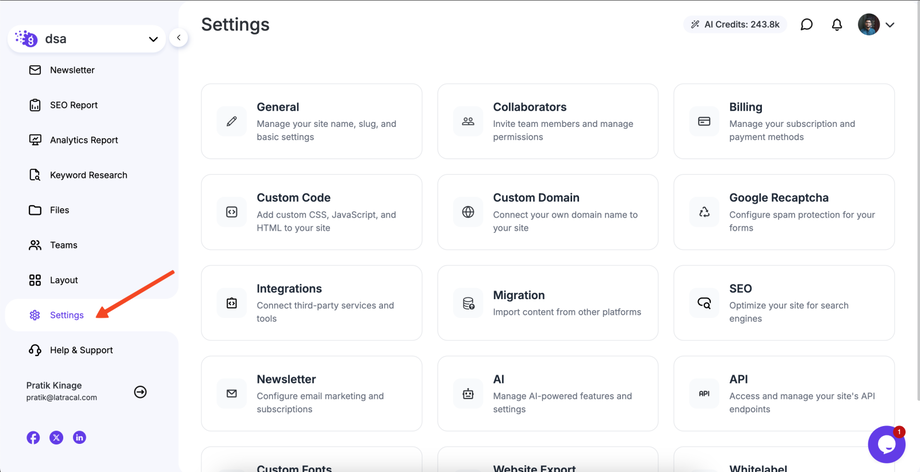Open the chat messages icon in header
This screenshot has height=472, width=920.
tap(806, 24)
